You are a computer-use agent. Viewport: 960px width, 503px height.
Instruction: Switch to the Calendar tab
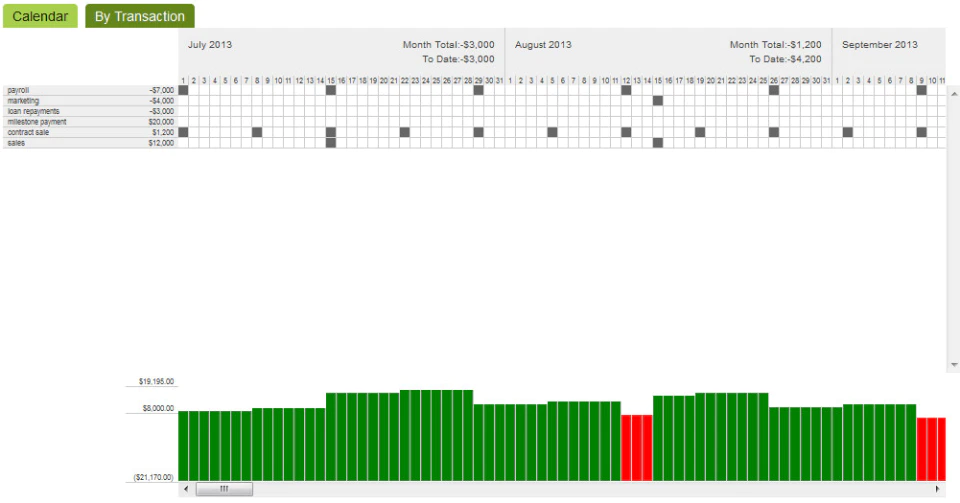tap(40, 16)
